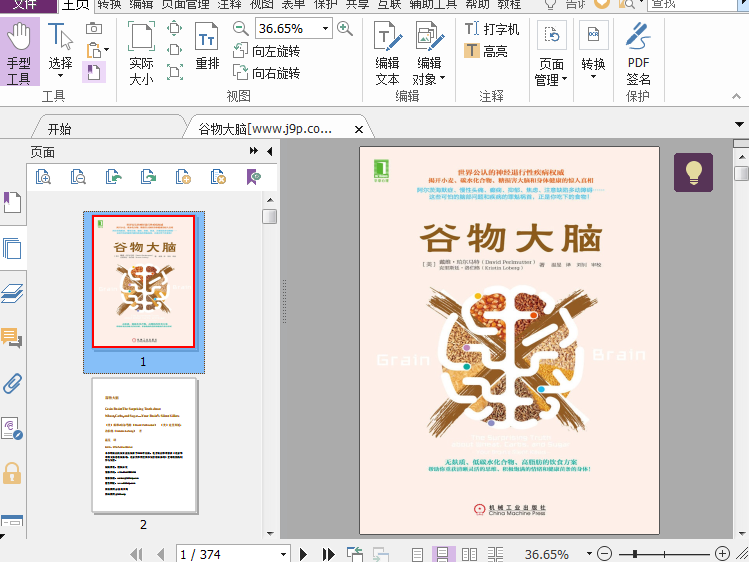The width and height of the screenshot is (749, 562).
Task: Rotate view left (向左旋转)
Action: pos(267,51)
